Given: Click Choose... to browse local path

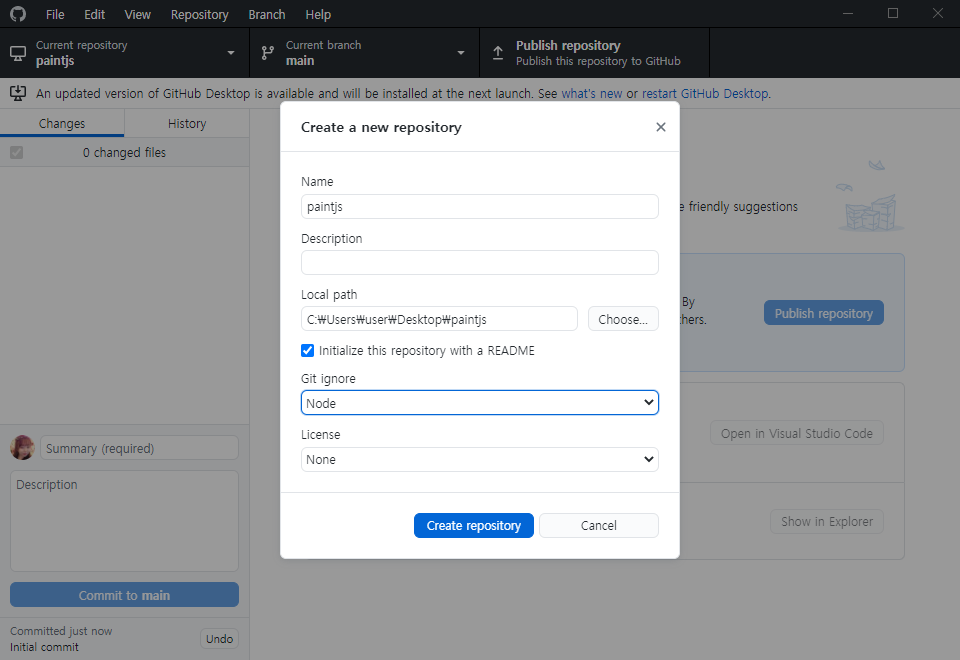Looking at the screenshot, I should (623, 319).
